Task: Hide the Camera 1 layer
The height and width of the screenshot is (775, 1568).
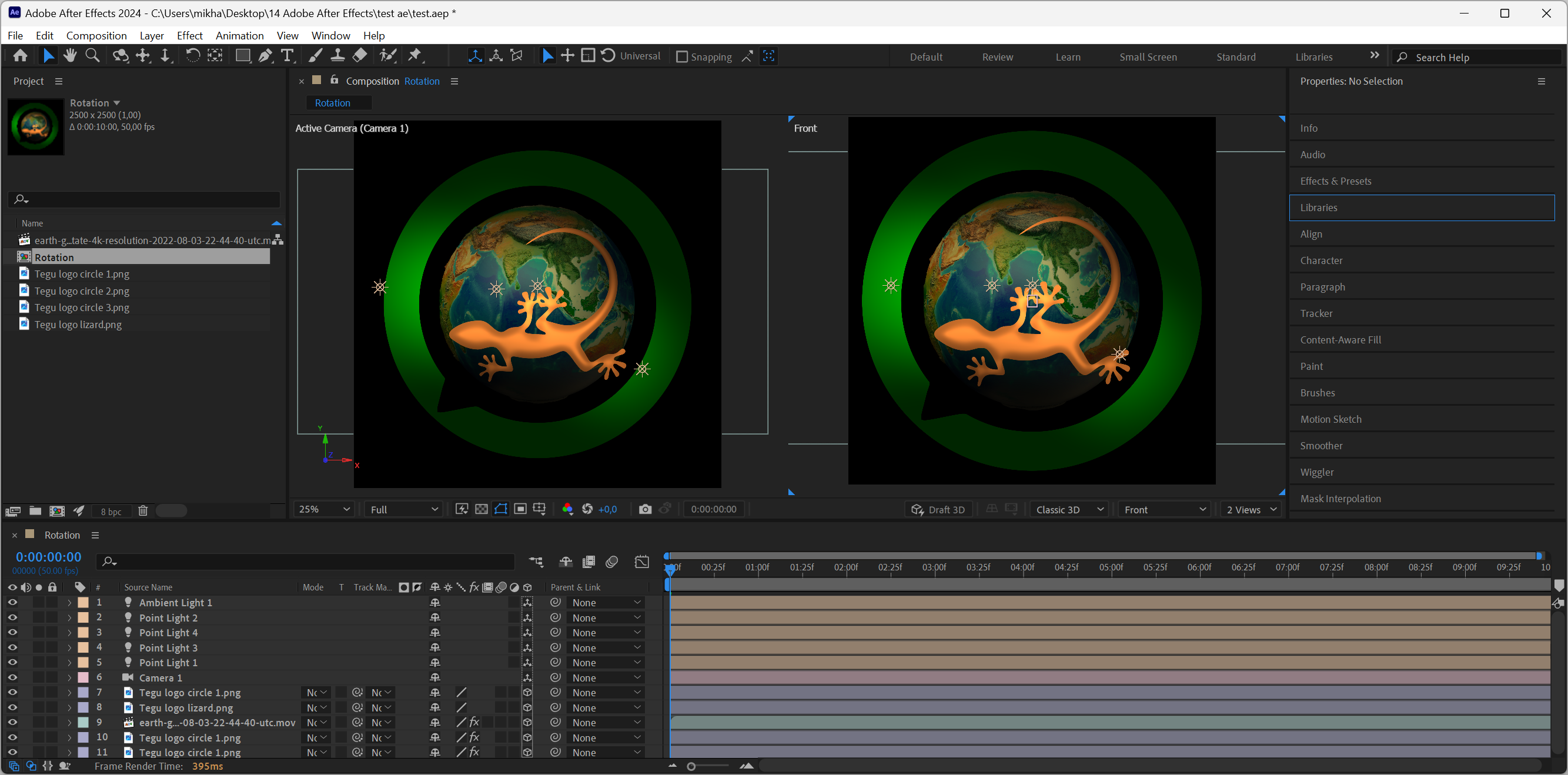Action: (12, 677)
